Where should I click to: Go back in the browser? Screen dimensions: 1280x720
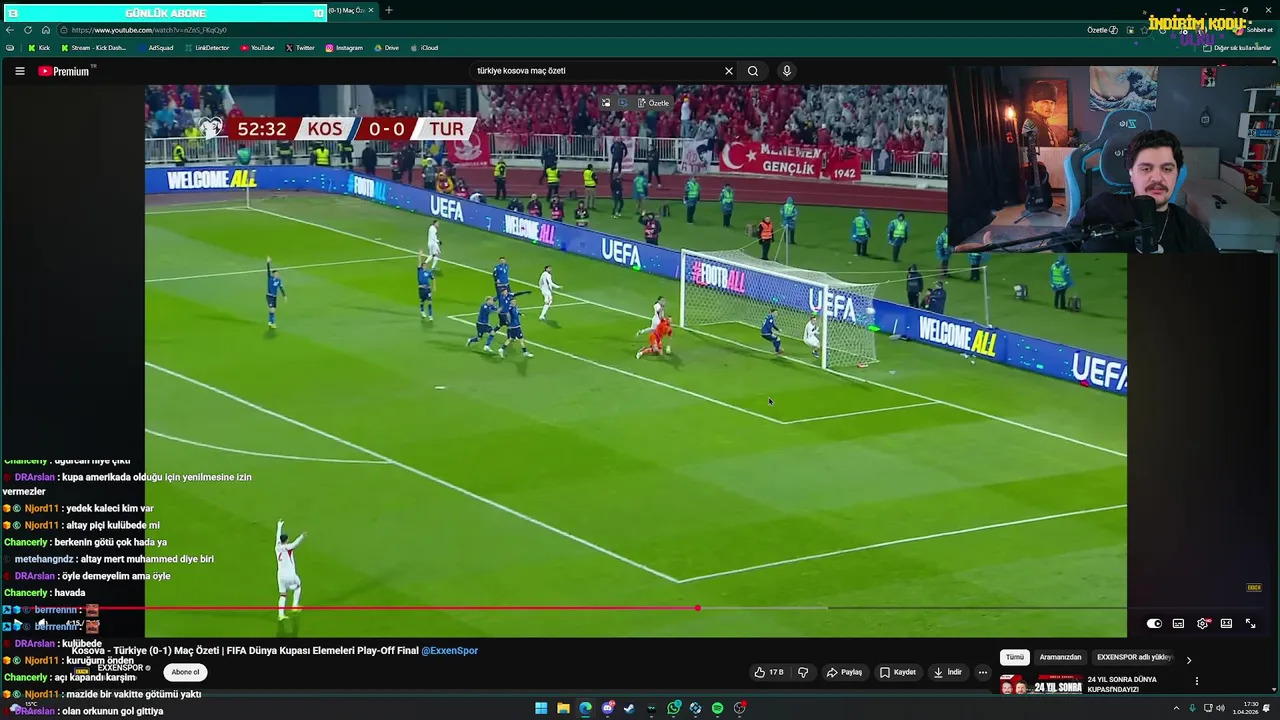pyautogui.click(x=10, y=30)
